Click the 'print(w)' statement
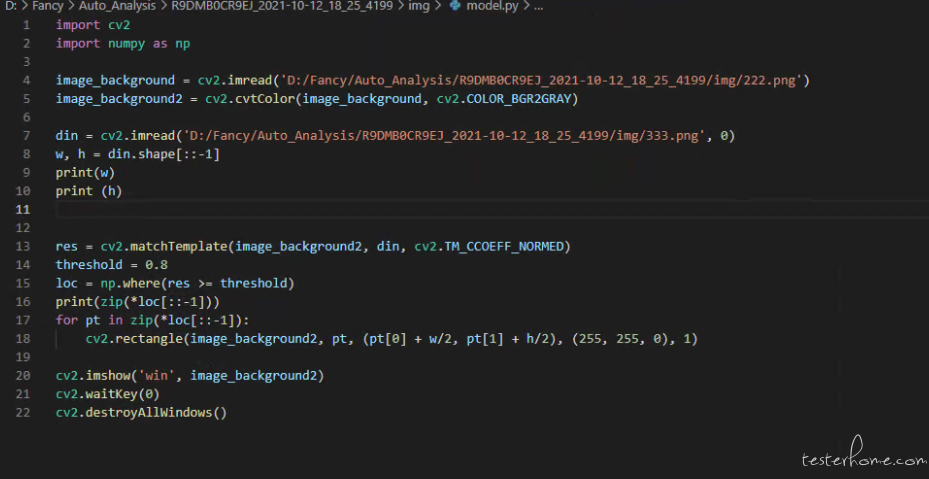Image resolution: width=929 pixels, height=479 pixels. click(85, 173)
